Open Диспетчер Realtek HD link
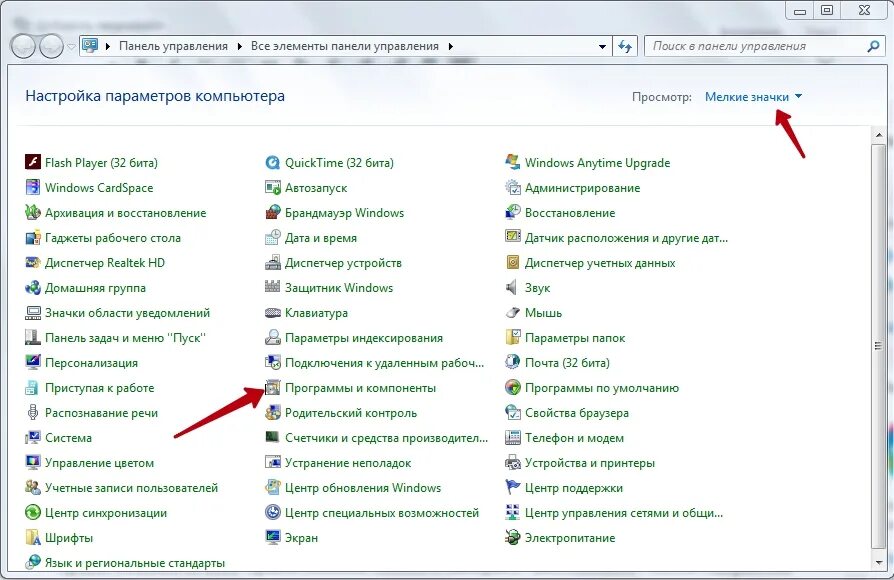Screen dimensions: 894x580 (105, 263)
